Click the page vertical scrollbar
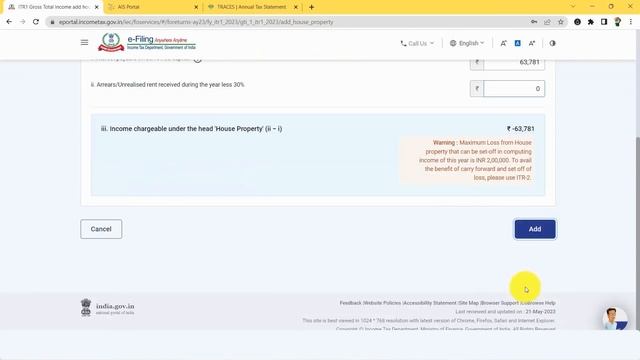 (638, 233)
